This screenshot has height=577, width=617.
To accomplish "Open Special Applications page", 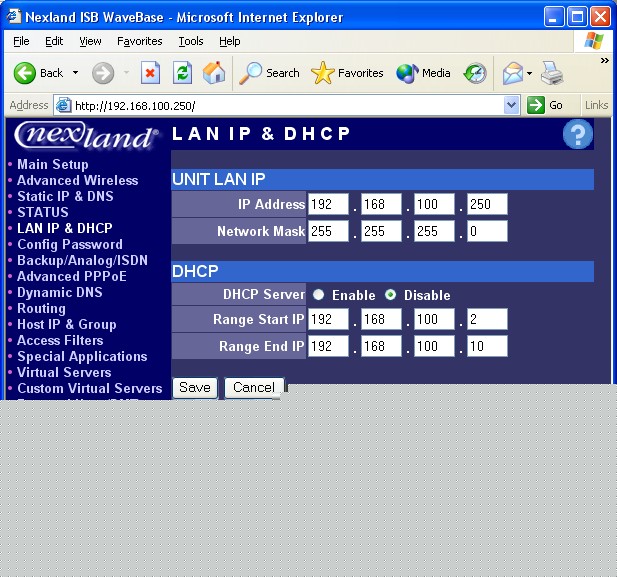I will [82, 356].
